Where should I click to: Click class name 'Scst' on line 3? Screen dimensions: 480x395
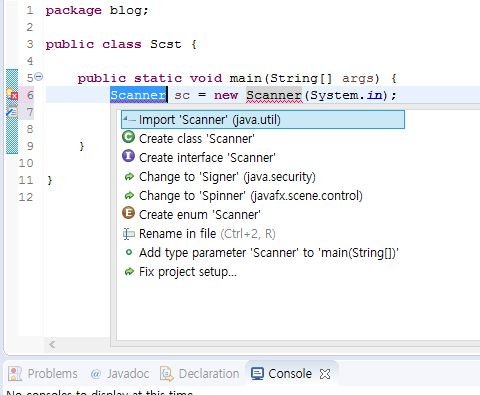(x=166, y=44)
